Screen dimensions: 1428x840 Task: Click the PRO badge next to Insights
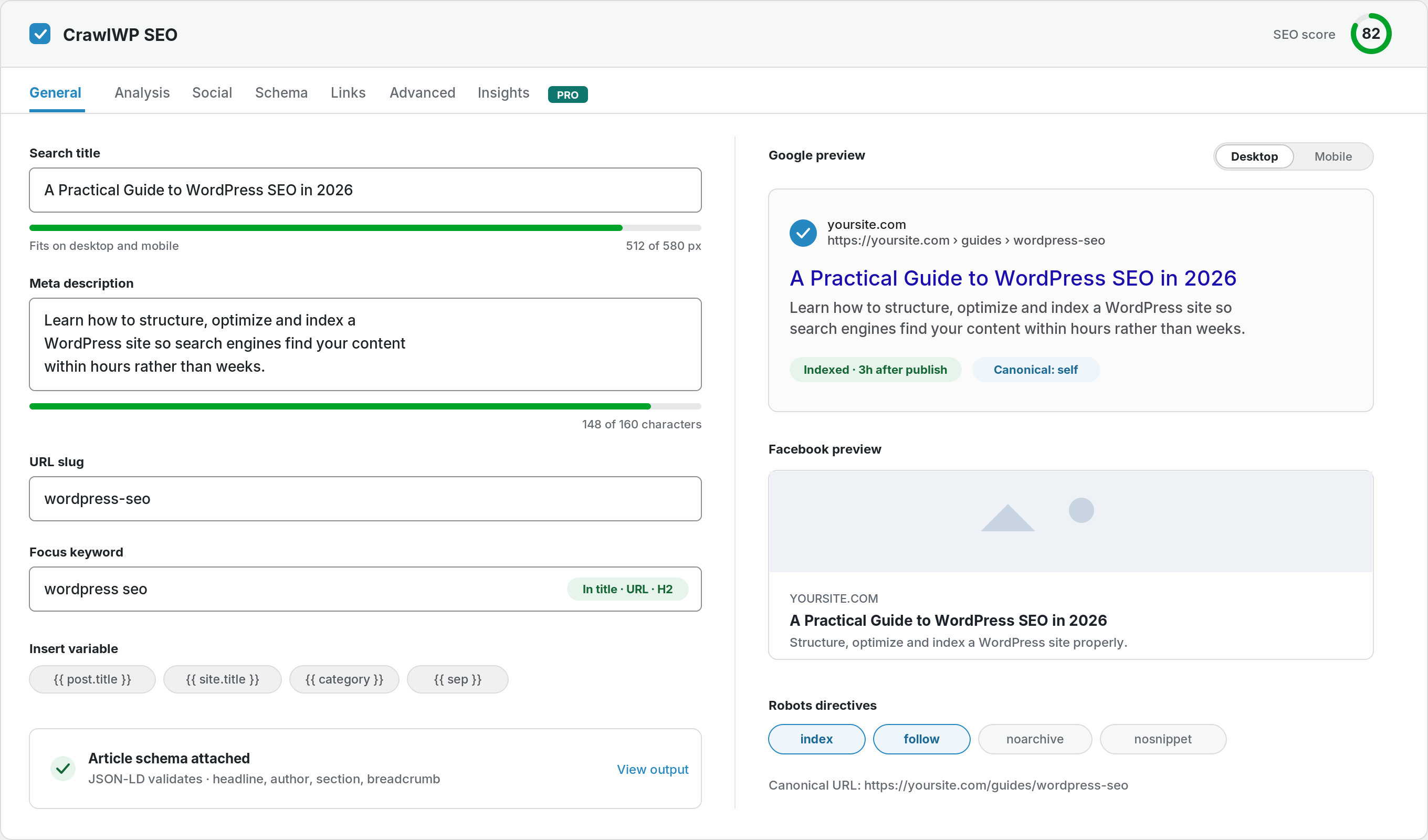tap(567, 94)
